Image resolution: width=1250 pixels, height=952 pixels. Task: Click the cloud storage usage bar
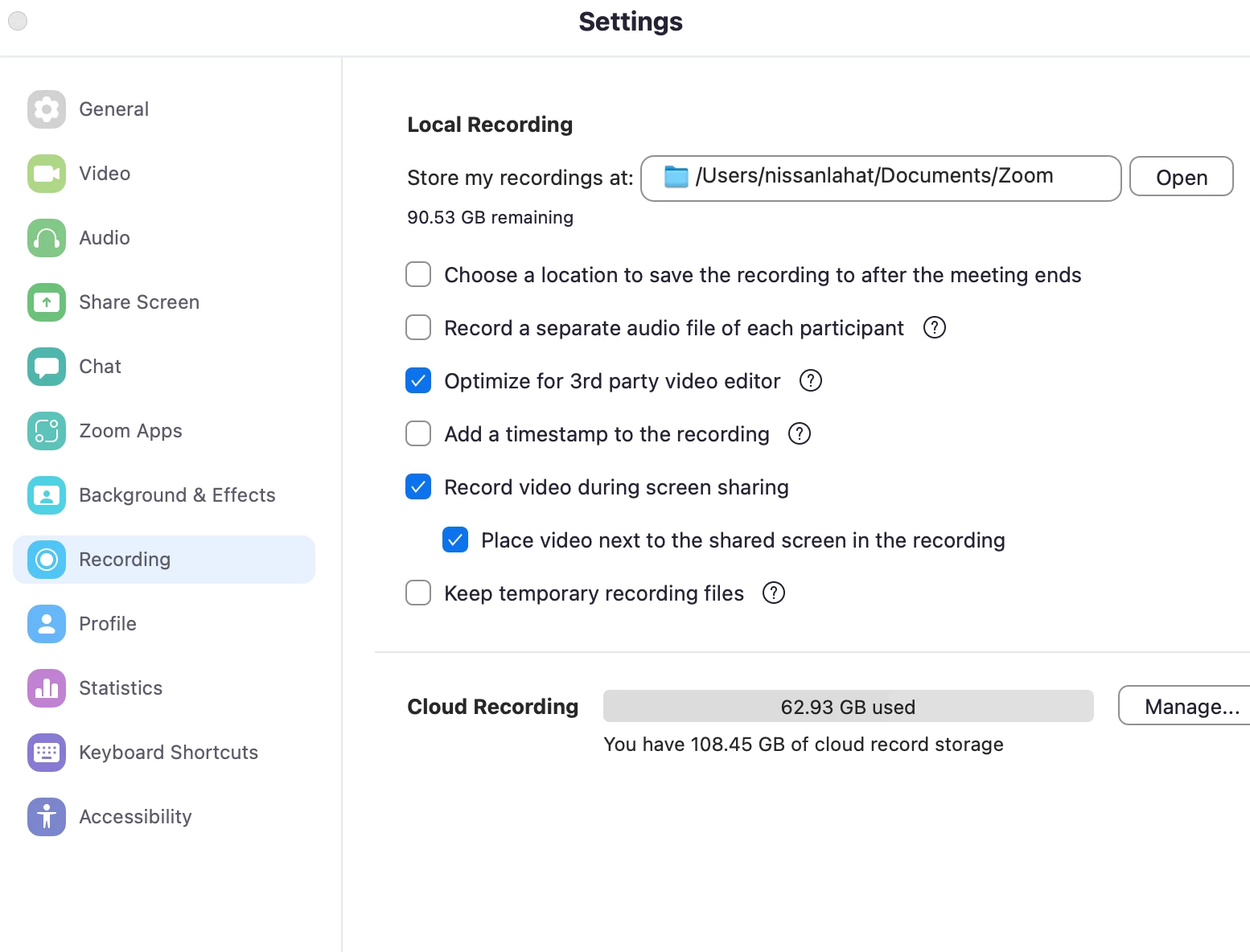(x=848, y=707)
